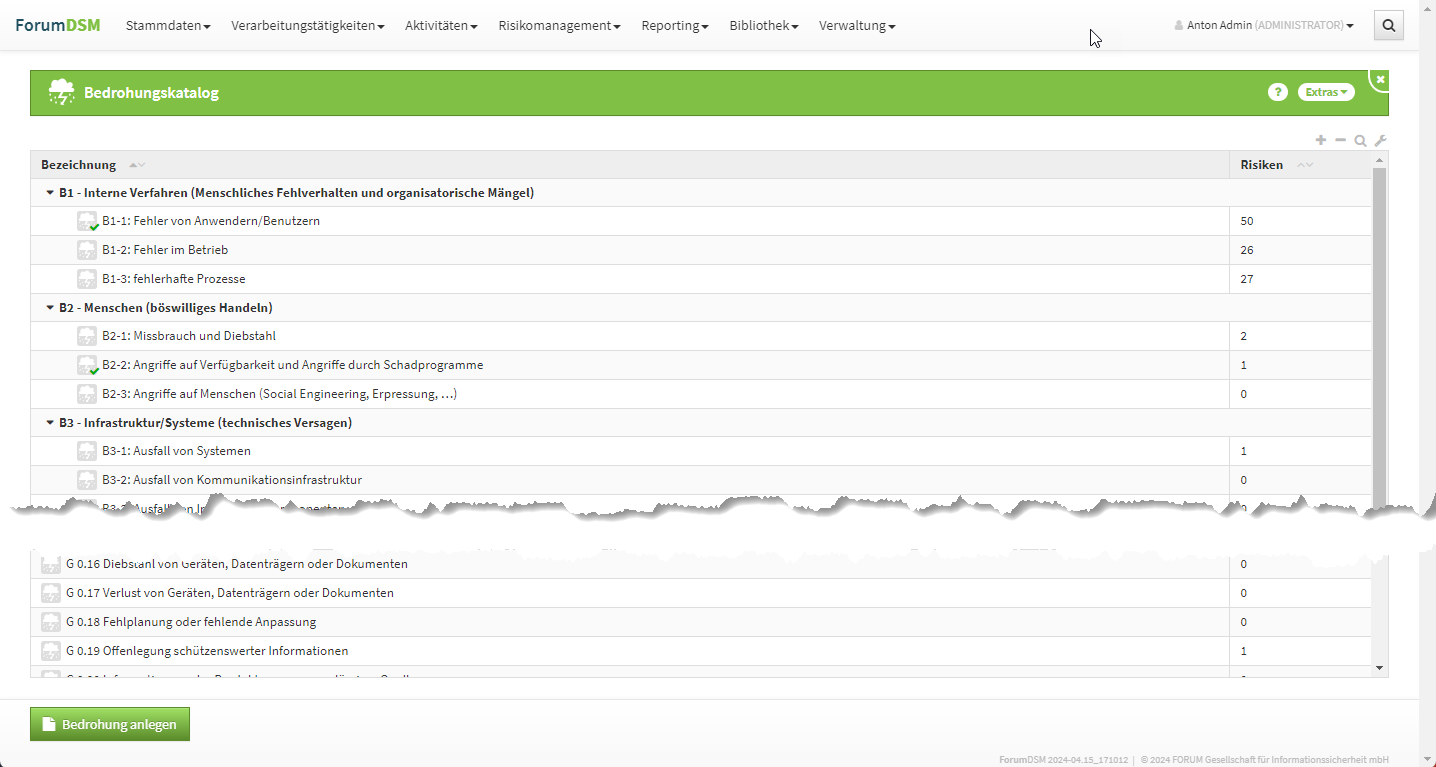This screenshot has width=1436, height=767.
Task: Select row text B3-2: Ausfall von Kommunikationsinfrastruktur
Action: (232, 480)
